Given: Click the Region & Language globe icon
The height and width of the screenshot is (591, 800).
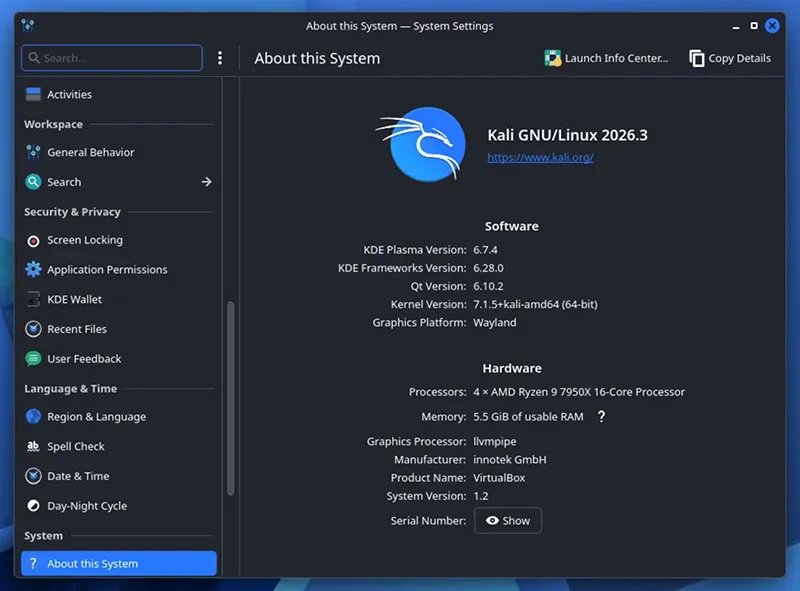Looking at the screenshot, I should tap(33, 416).
